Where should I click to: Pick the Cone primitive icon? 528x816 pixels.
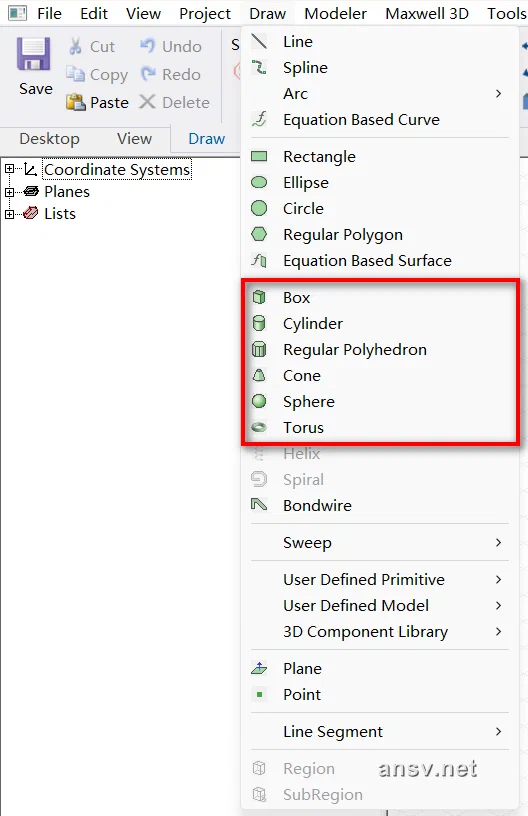[259, 375]
